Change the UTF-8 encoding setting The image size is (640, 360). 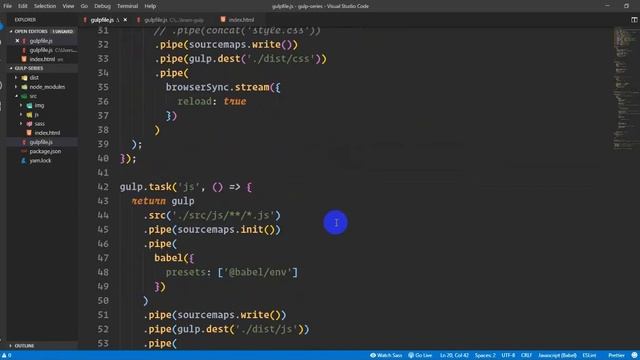[508, 356]
